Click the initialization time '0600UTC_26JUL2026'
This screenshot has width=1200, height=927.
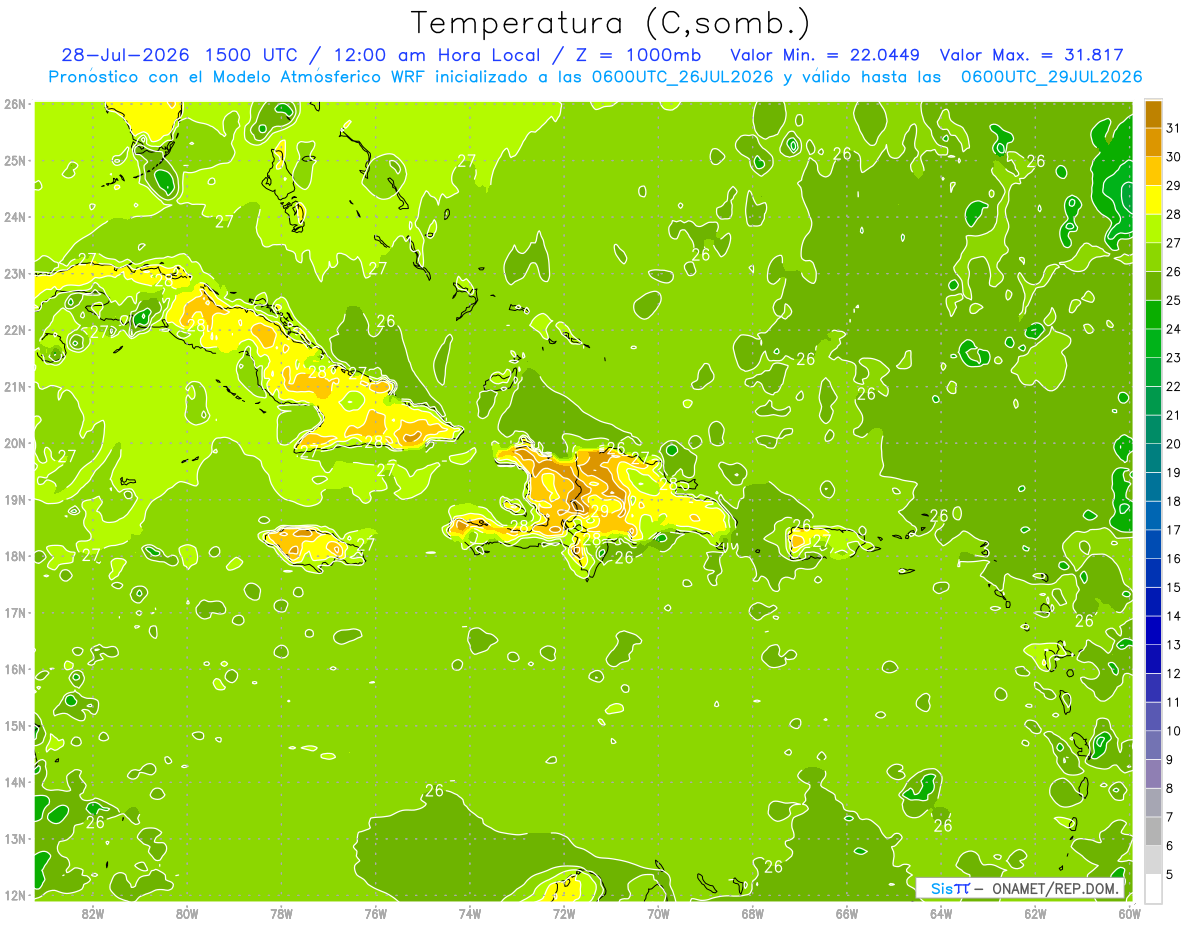[681, 76]
